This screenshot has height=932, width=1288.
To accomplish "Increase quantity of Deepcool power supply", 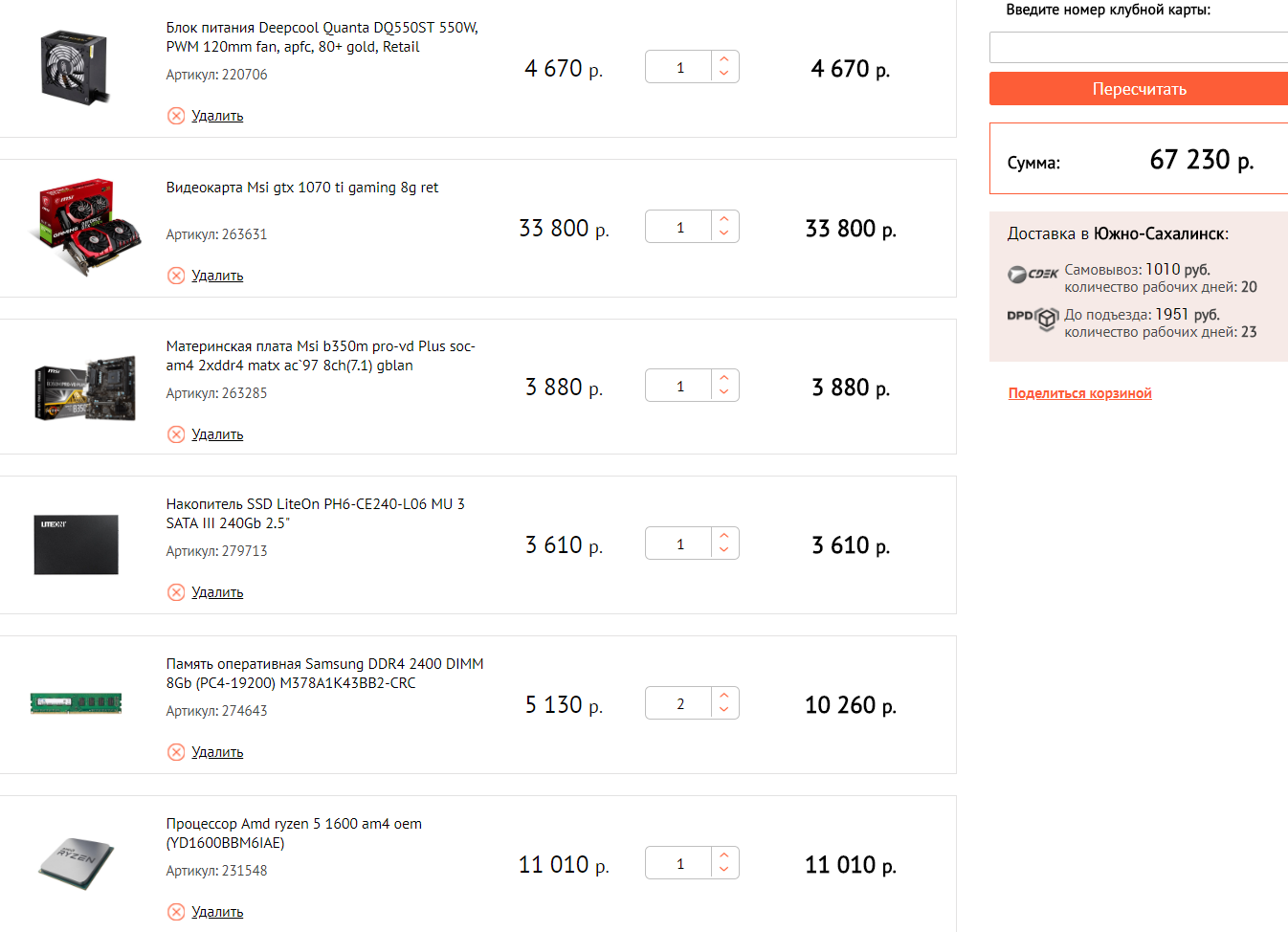I will pos(724,59).
